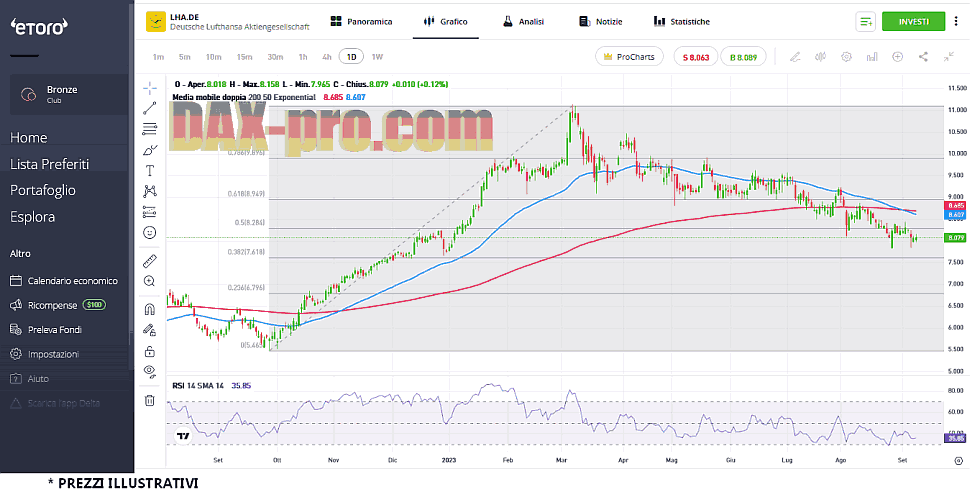Switch to the Grafico tab
Viewport: 970px width, 492px height.
(x=445, y=22)
